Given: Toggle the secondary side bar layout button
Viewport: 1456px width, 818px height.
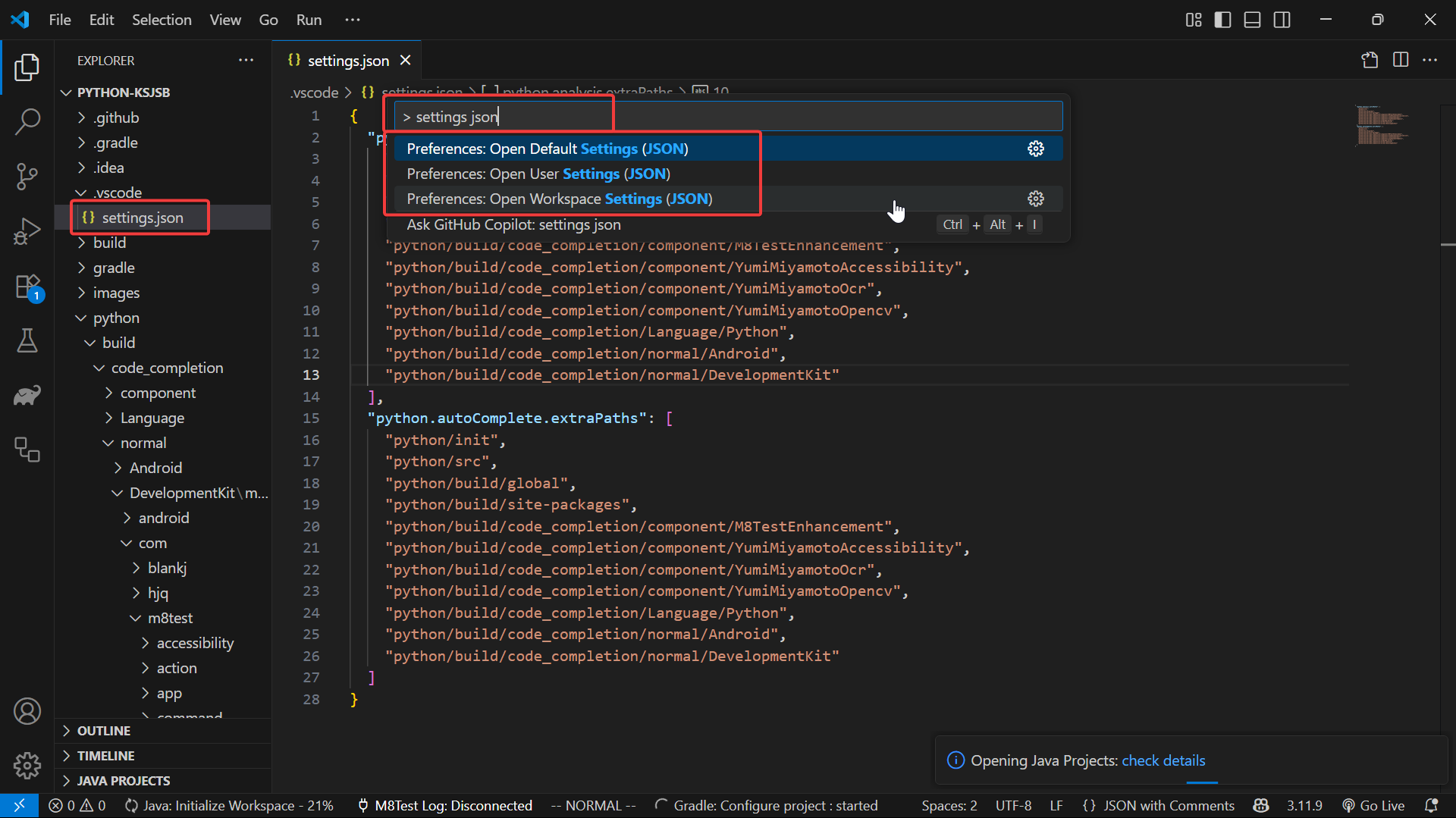Looking at the screenshot, I should 1282,20.
